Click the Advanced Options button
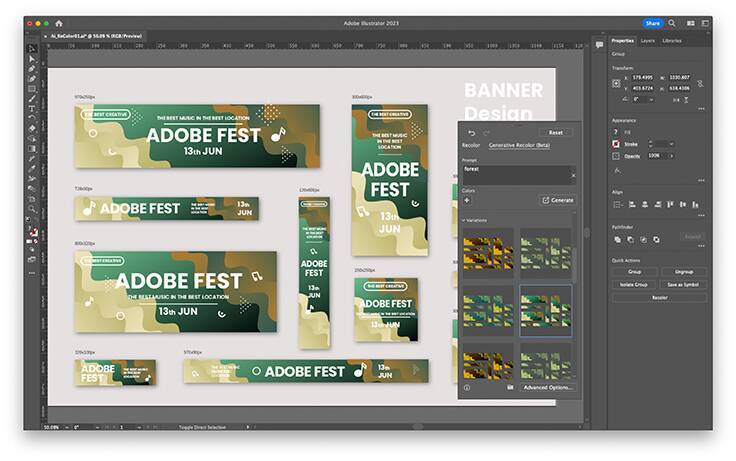736x461 pixels. point(548,387)
